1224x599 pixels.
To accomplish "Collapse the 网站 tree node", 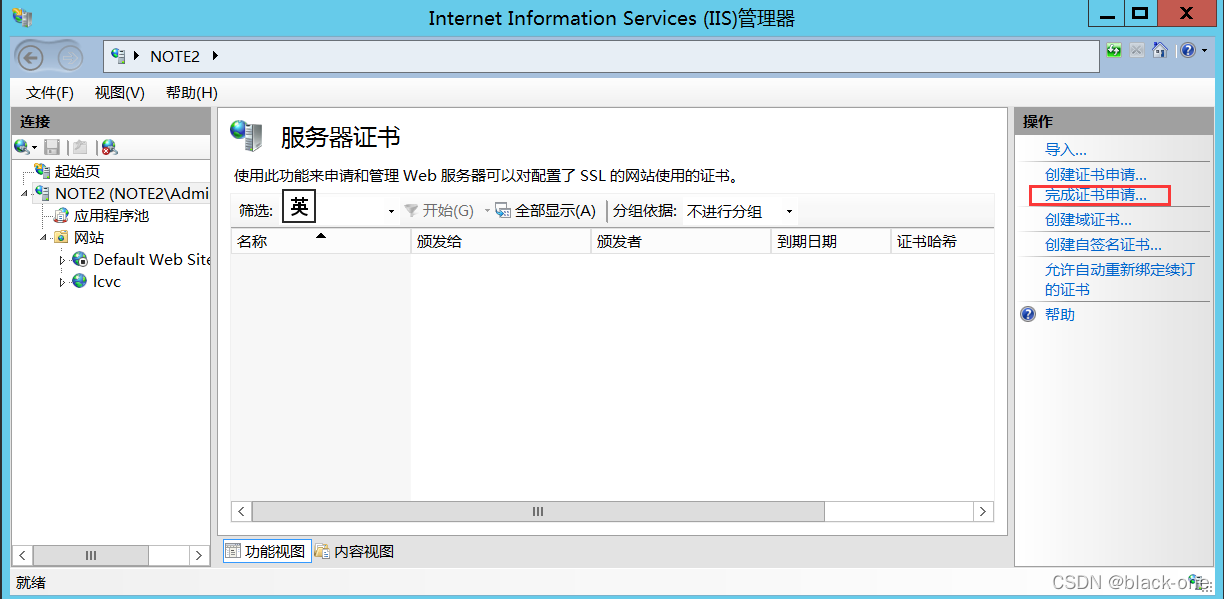I will pyautogui.click(x=45, y=237).
